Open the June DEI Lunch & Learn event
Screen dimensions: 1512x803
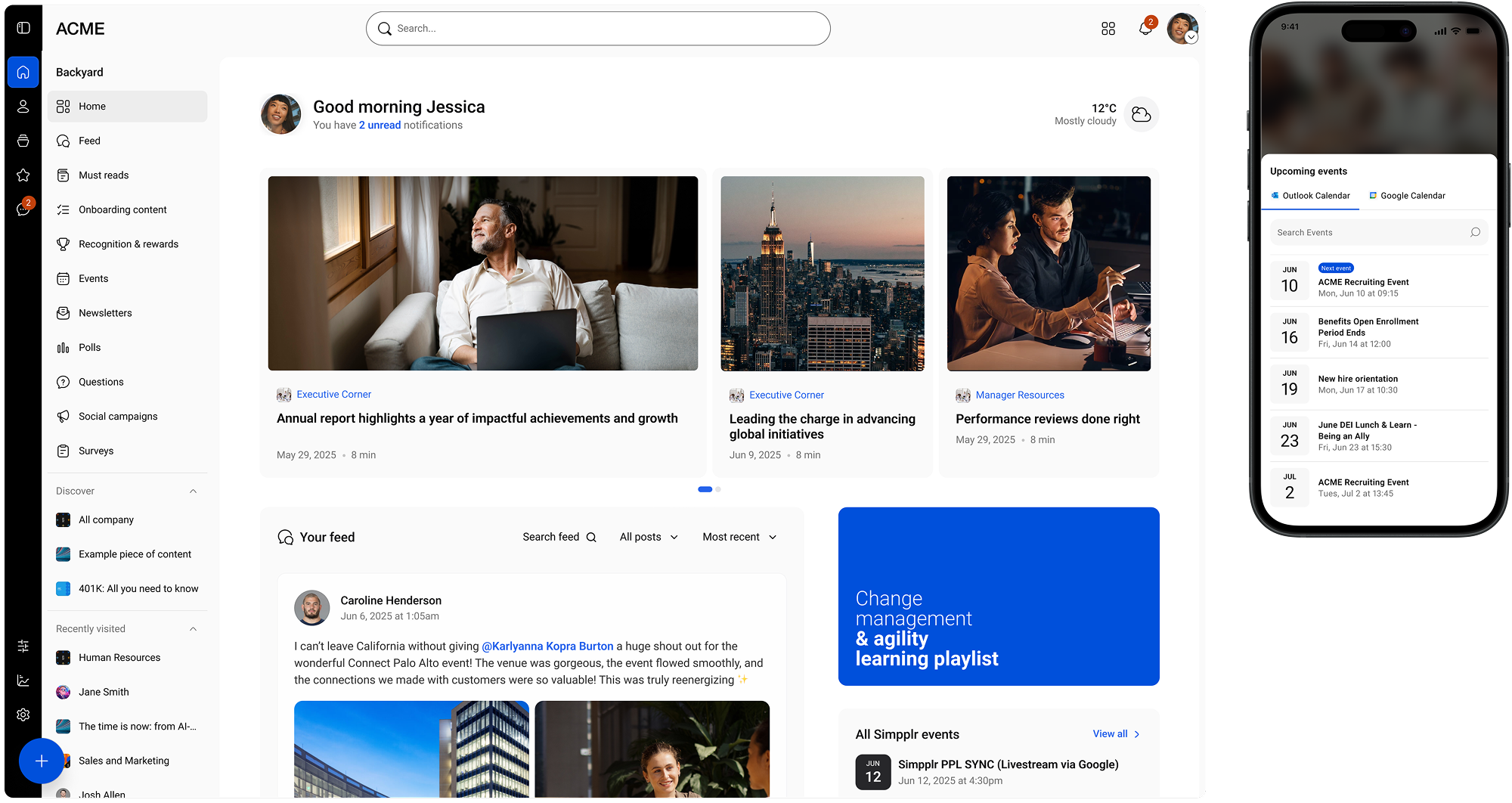tap(1379, 436)
